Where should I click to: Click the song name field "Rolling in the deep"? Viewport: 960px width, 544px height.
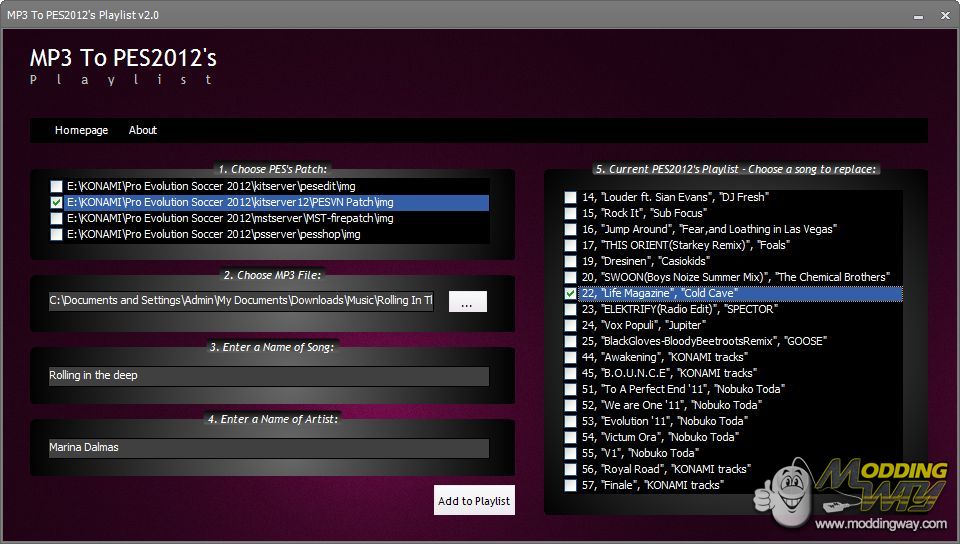pos(268,376)
